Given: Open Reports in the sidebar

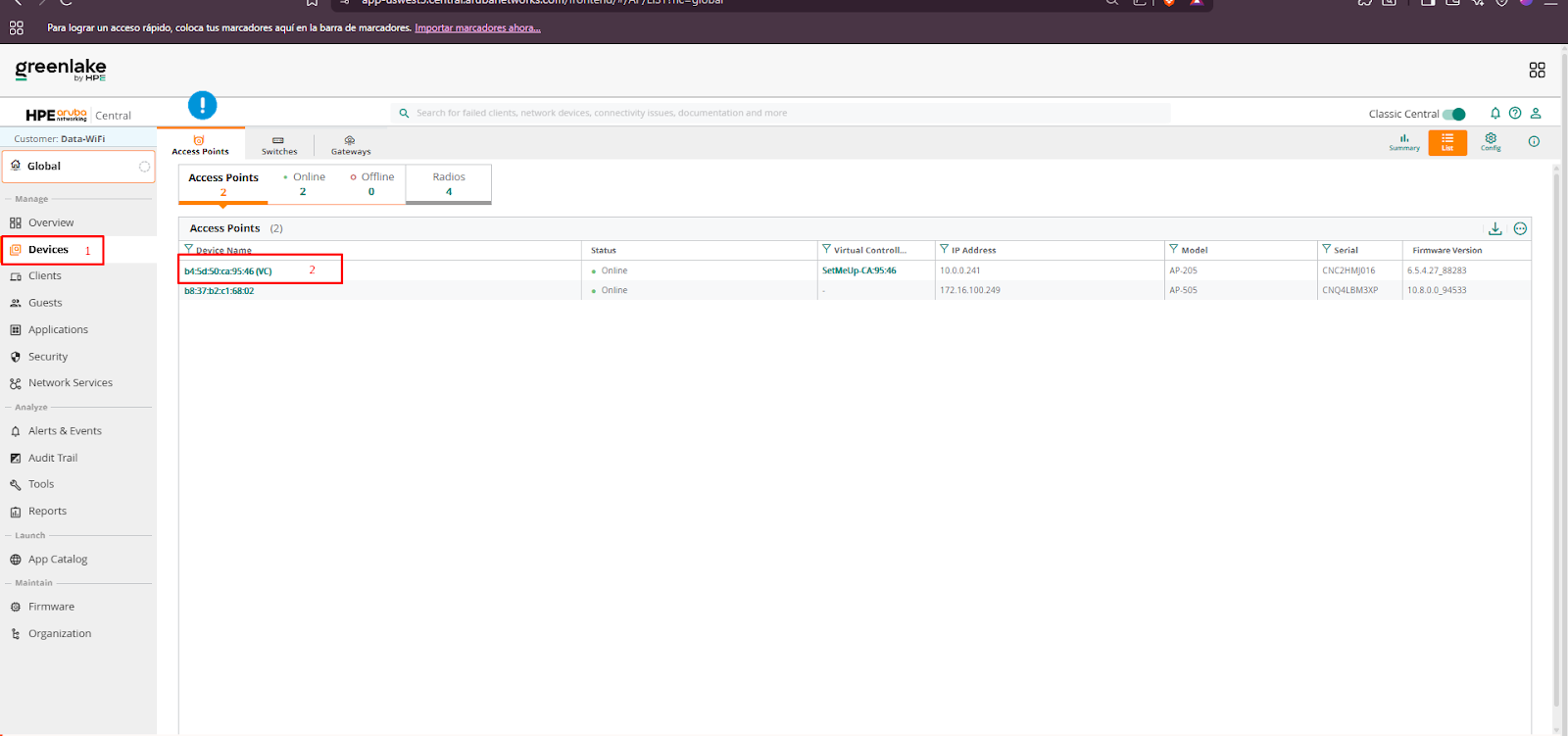Looking at the screenshot, I should pyautogui.click(x=47, y=512).
